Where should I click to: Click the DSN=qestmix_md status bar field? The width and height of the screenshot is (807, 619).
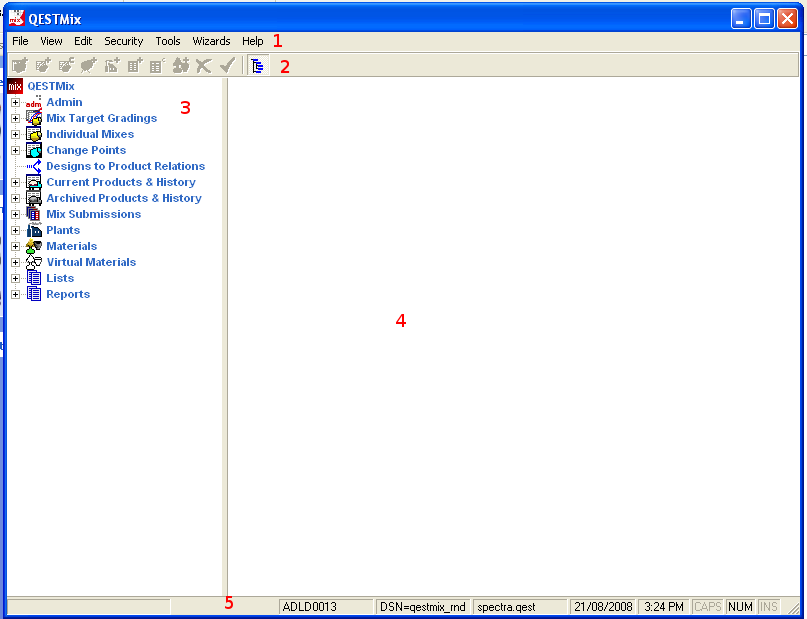422,606
